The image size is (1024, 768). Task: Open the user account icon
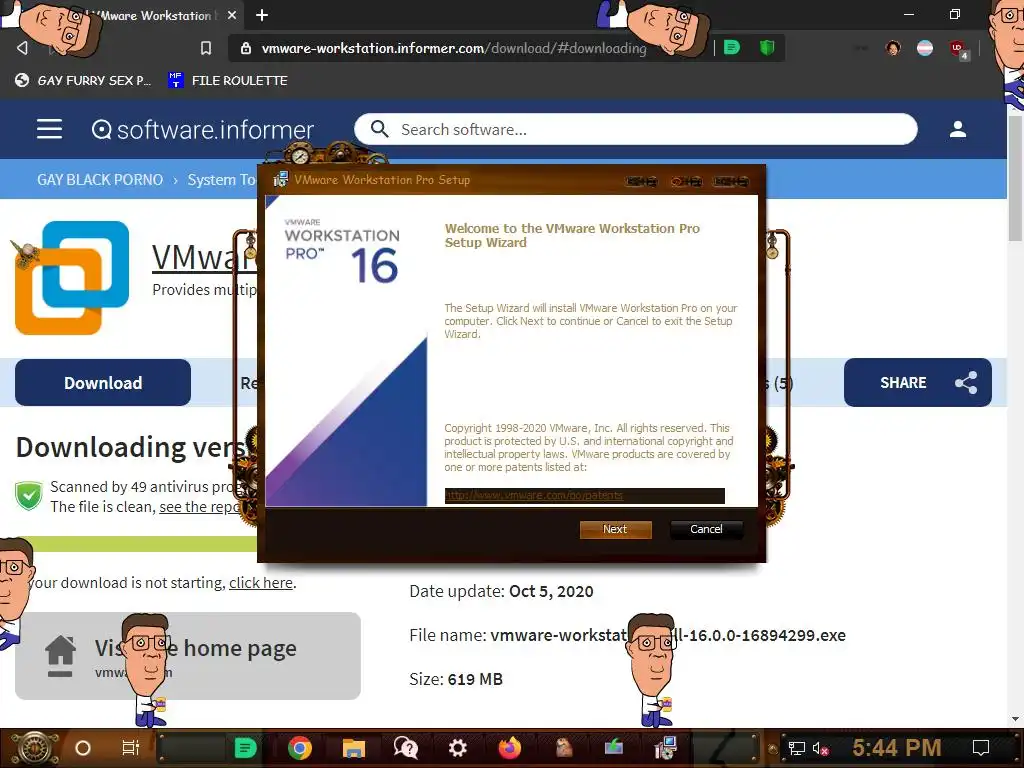pos(957,129)
